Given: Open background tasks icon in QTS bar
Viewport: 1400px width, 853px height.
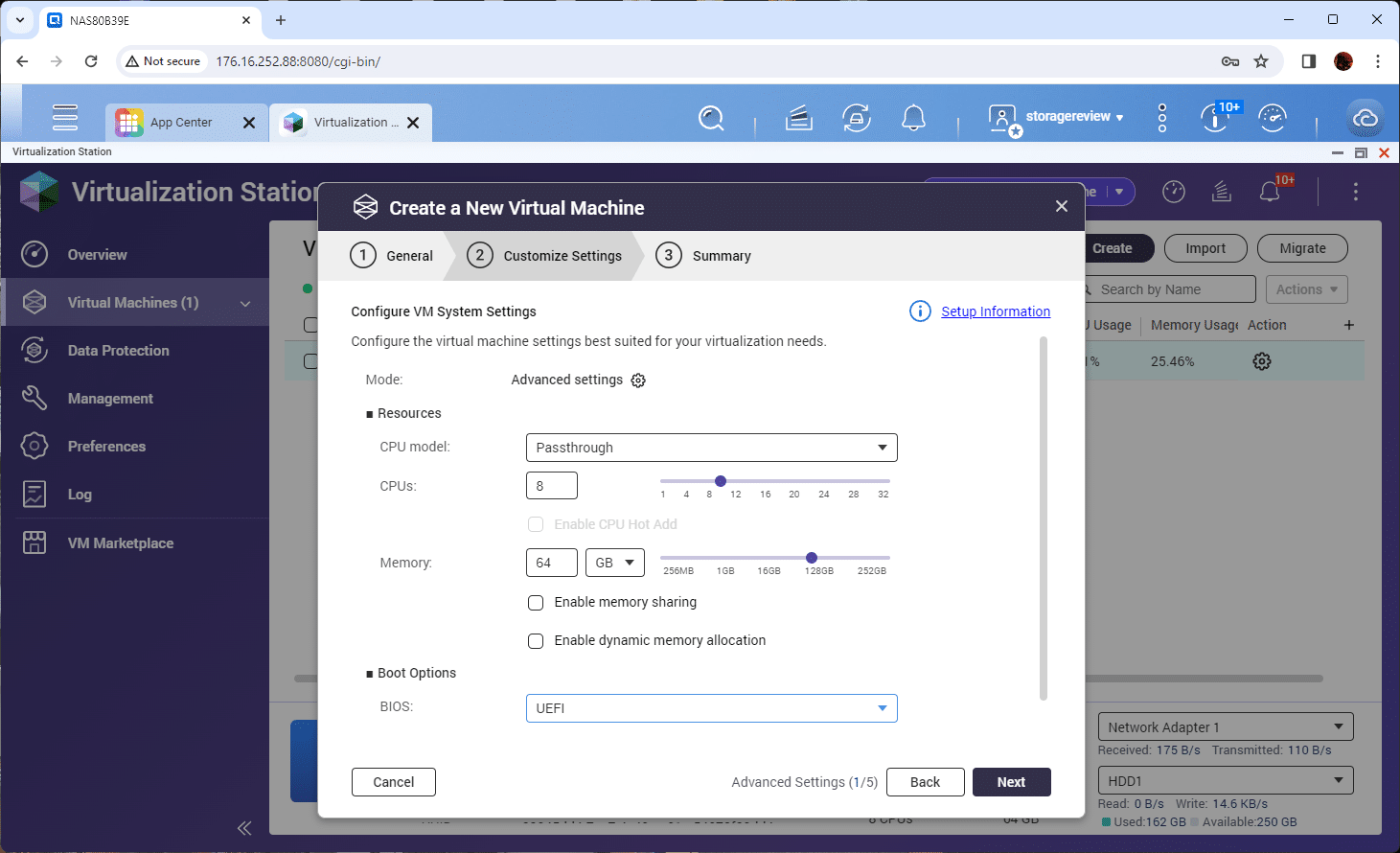Looking at the screenshot, I should pos(798,119).
